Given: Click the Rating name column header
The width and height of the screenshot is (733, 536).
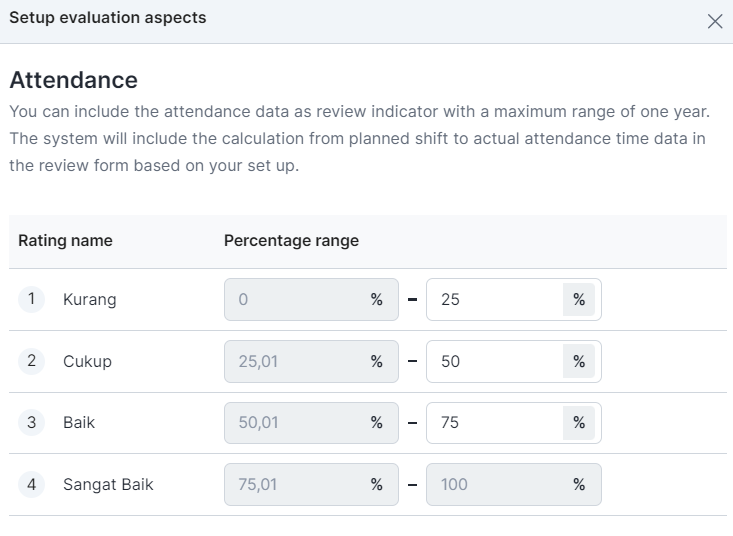Looking at the screenshot, I should coord(65,241).
